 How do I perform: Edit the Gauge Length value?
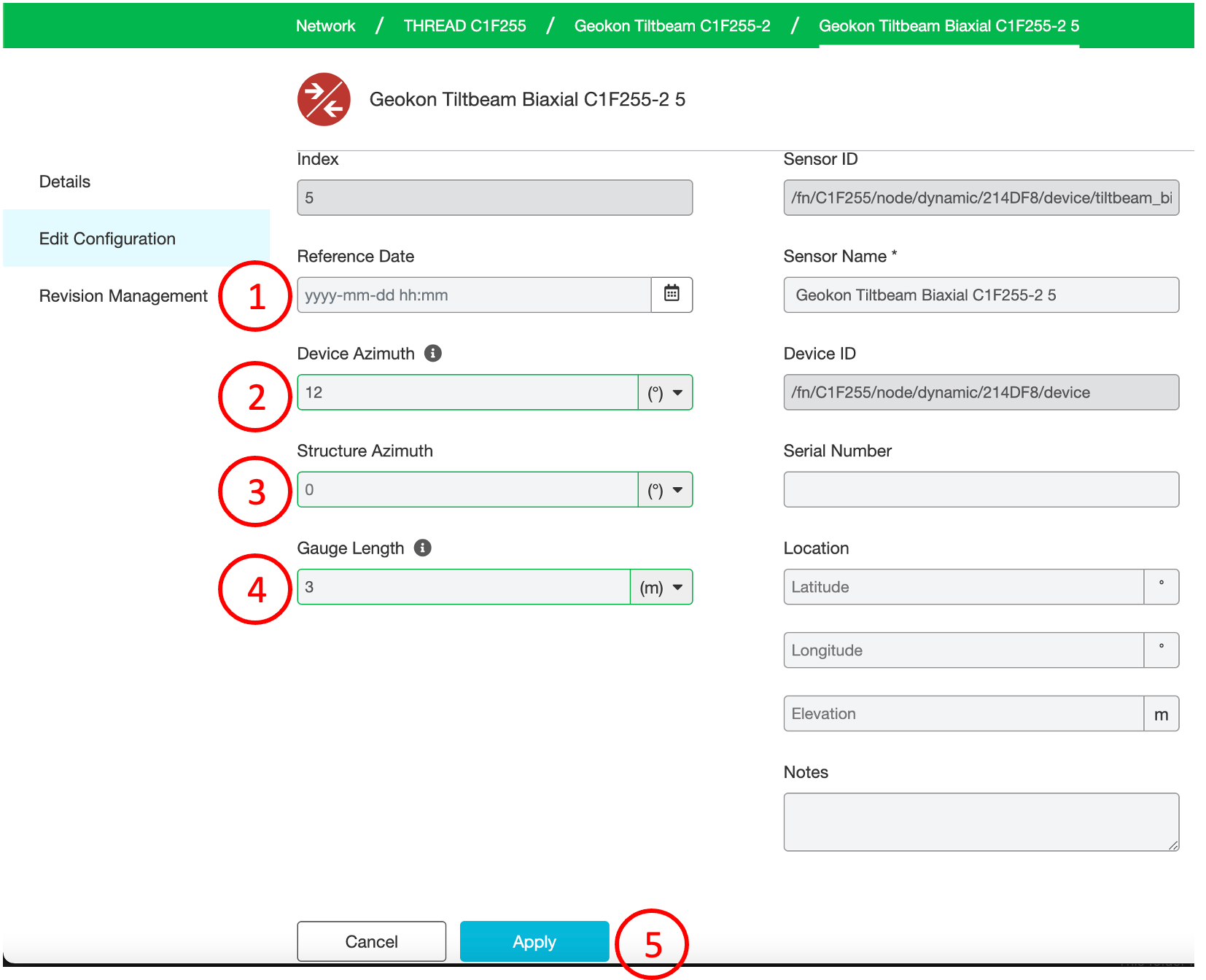(464, 587)
